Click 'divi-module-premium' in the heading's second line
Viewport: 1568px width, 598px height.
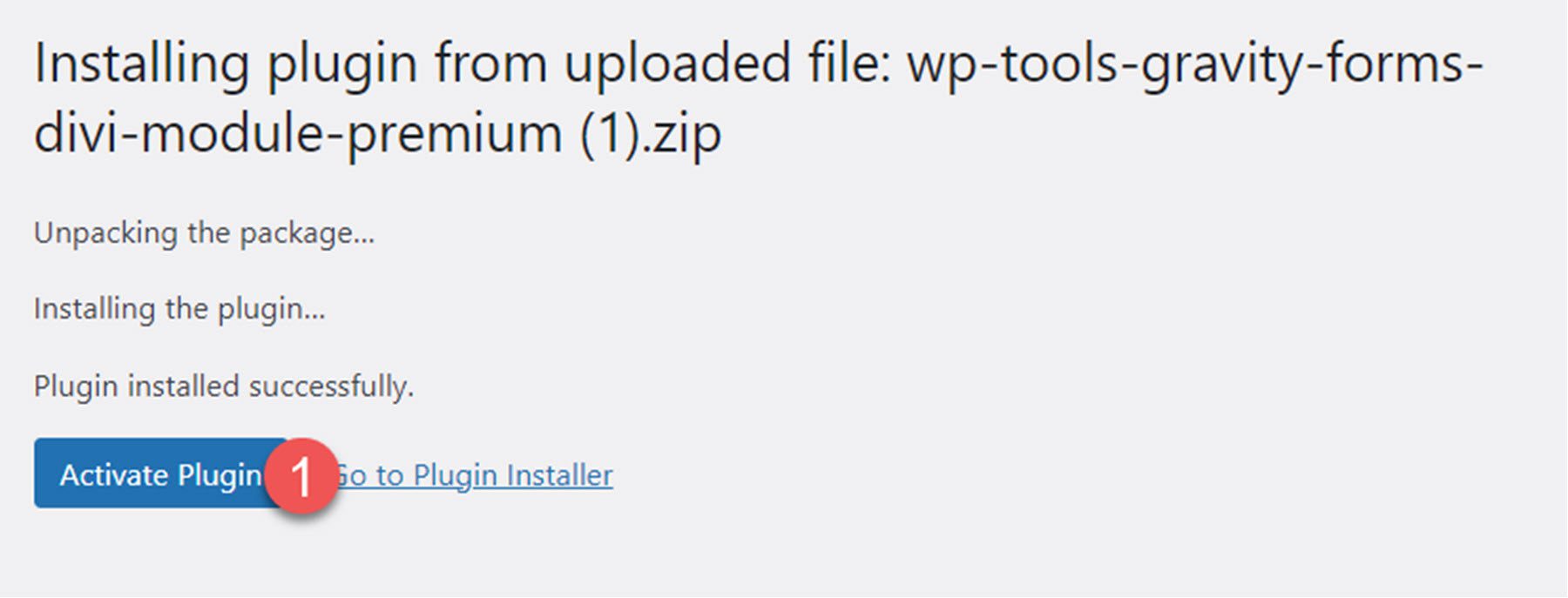tap(298, 134)
